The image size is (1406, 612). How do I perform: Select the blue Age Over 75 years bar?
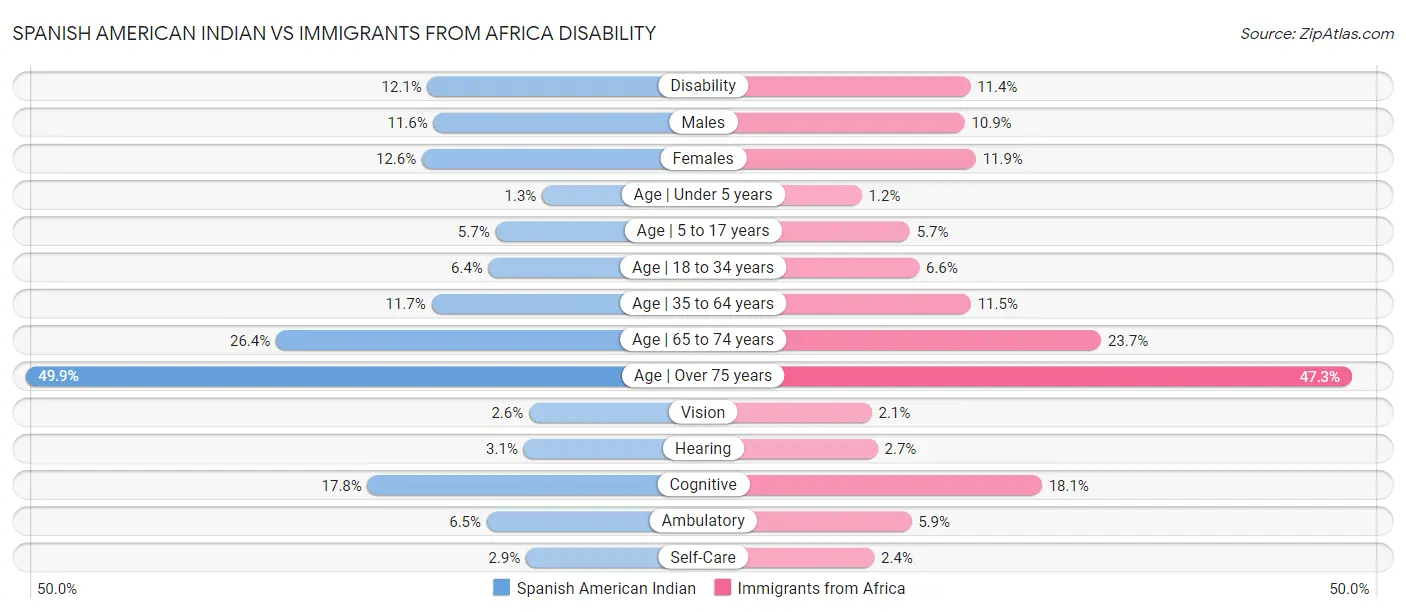[x=320, y=376]
